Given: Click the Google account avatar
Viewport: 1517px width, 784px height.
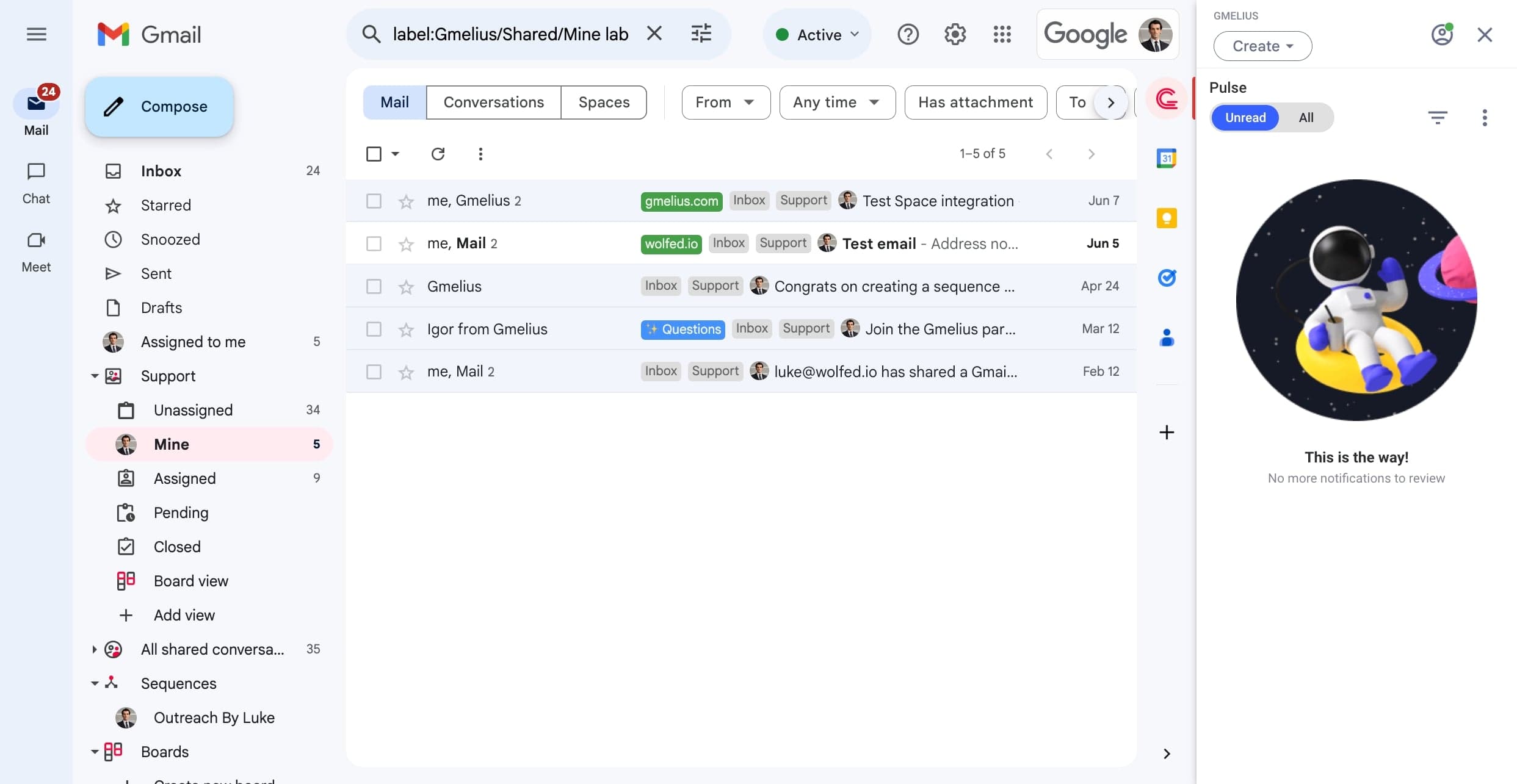Looking at the screenshot, I should [x=1155, y=34].
